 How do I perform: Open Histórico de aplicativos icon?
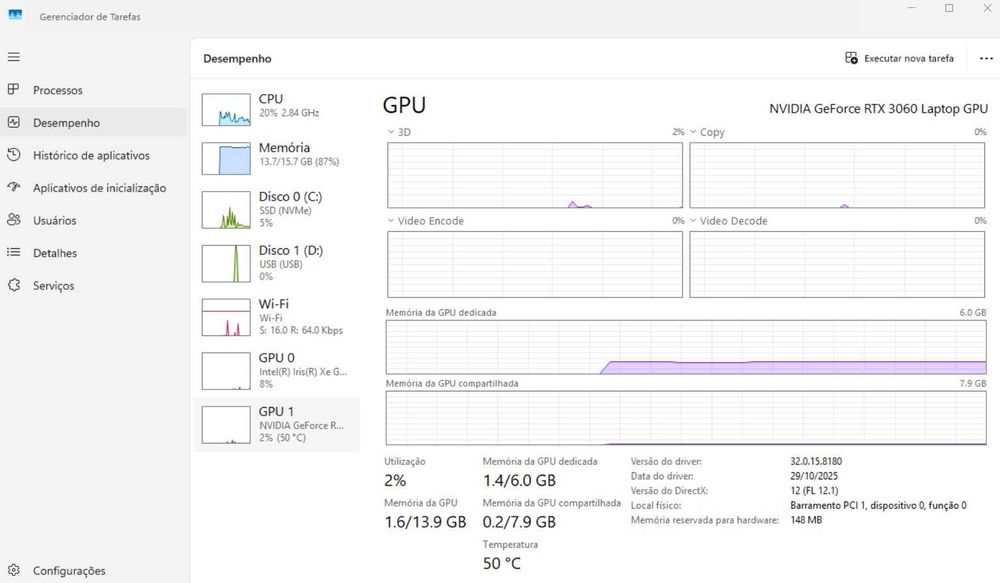pos(13,154)
